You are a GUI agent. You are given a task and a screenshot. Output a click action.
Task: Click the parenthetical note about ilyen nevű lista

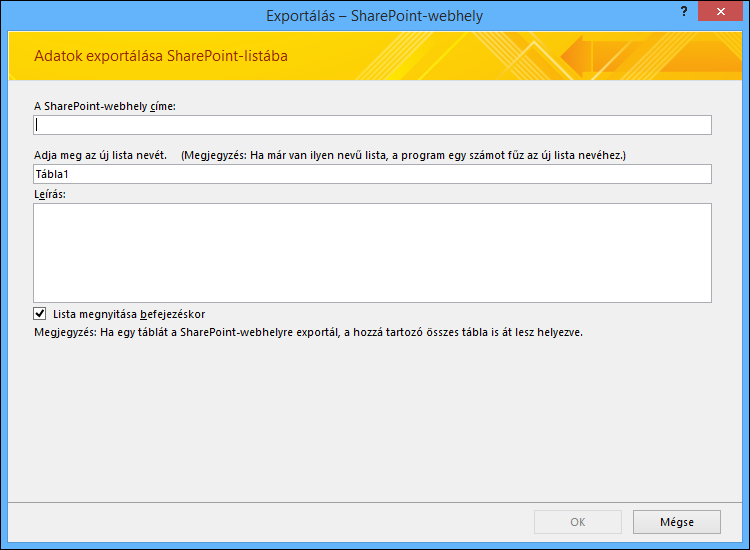coord(403,155)
